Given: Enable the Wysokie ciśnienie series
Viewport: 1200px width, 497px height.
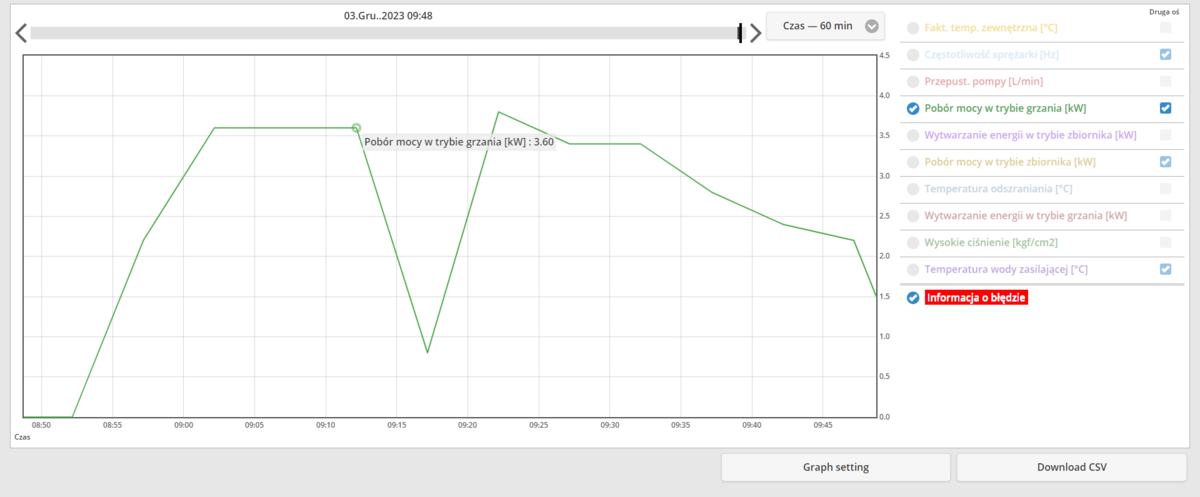Looking at the screenshot, I should 913,243.
